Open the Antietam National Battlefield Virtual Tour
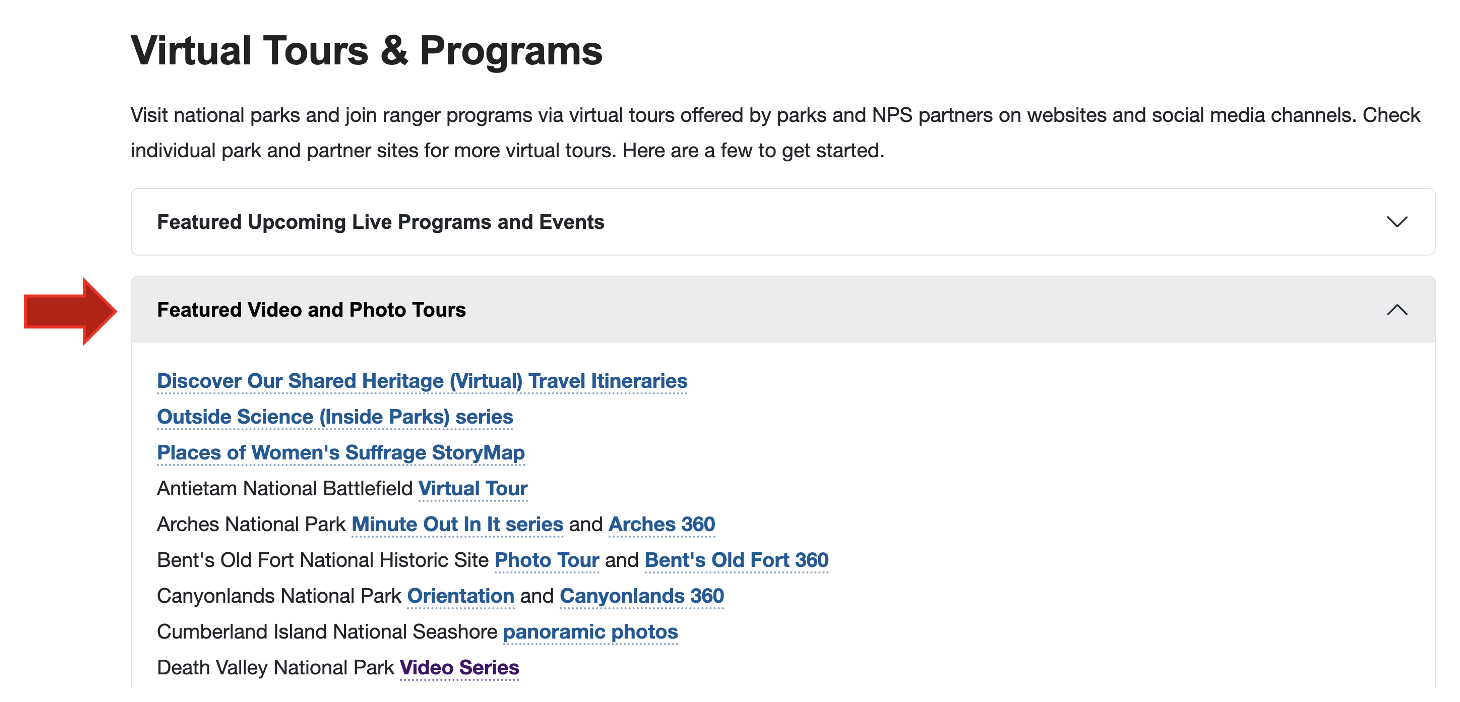This screenshot has height=702, width=1460. tap(473, 488)
